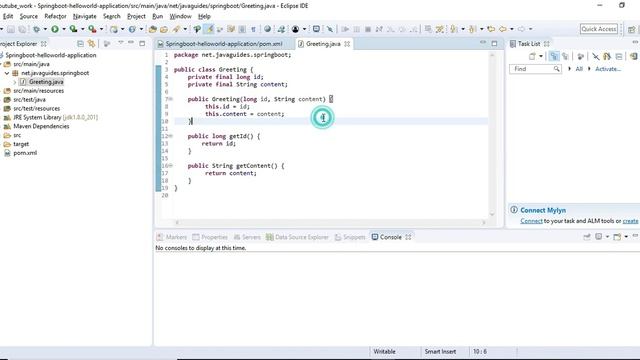640x360 pixels.
Task: Click the Activate... link in Task List
Action: coord(608,69)
